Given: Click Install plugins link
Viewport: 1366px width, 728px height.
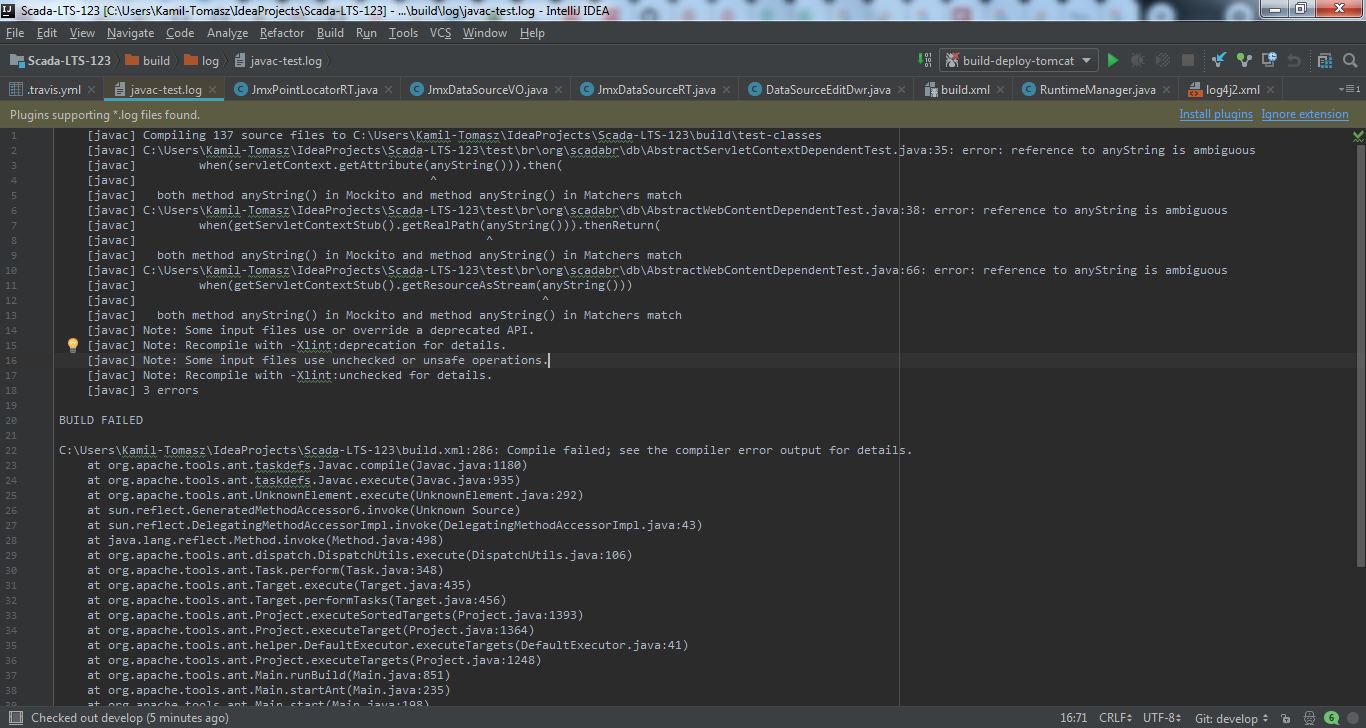Looking at the screenshot, I should [x=1216, y=114].
